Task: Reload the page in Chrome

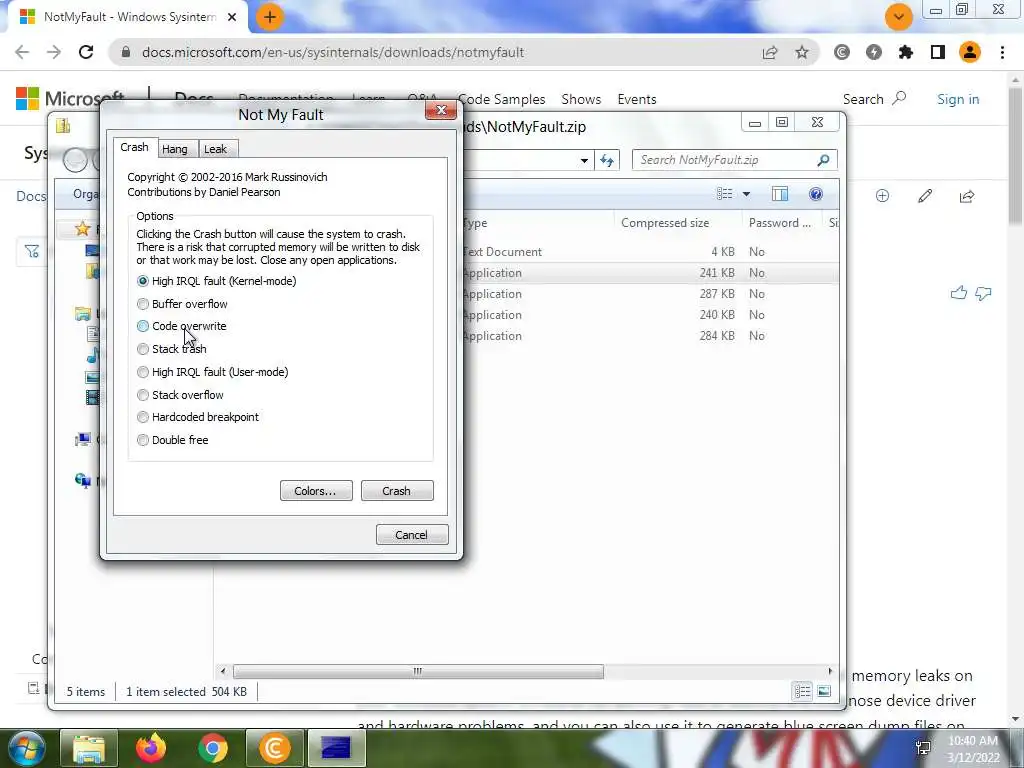Action: (x=86, y=52)
